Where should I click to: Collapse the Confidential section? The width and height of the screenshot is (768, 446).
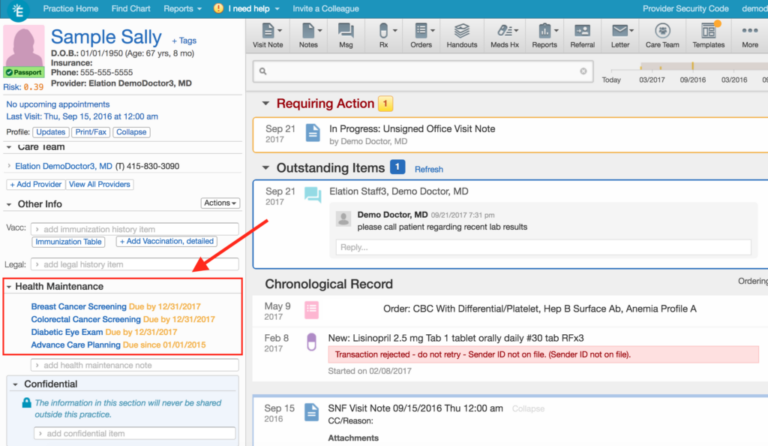[x=15, y=384]
